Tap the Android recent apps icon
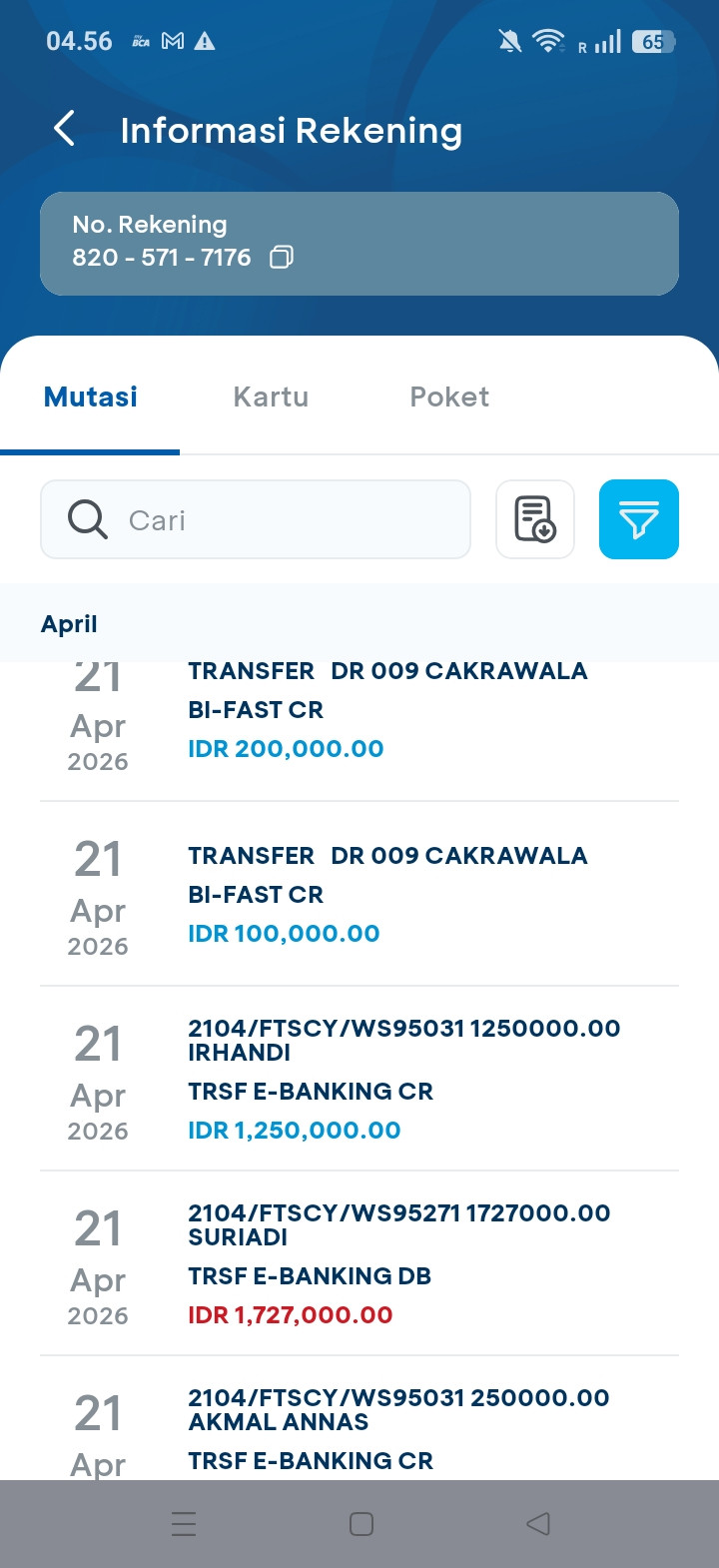 click(x=184, y=1524)
